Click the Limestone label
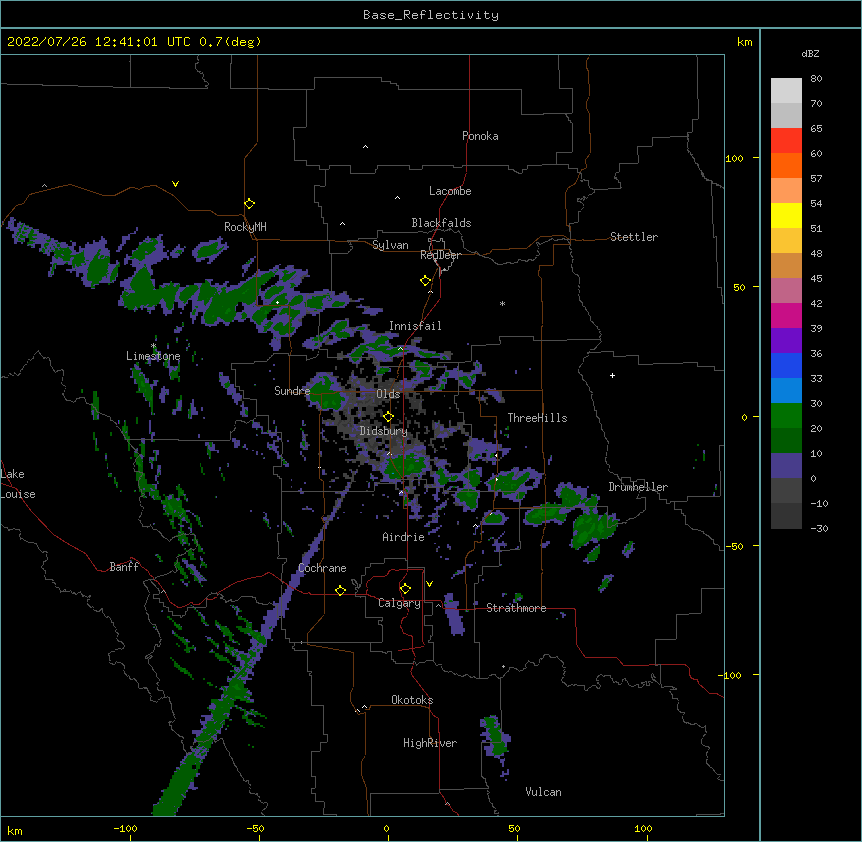 153,356
